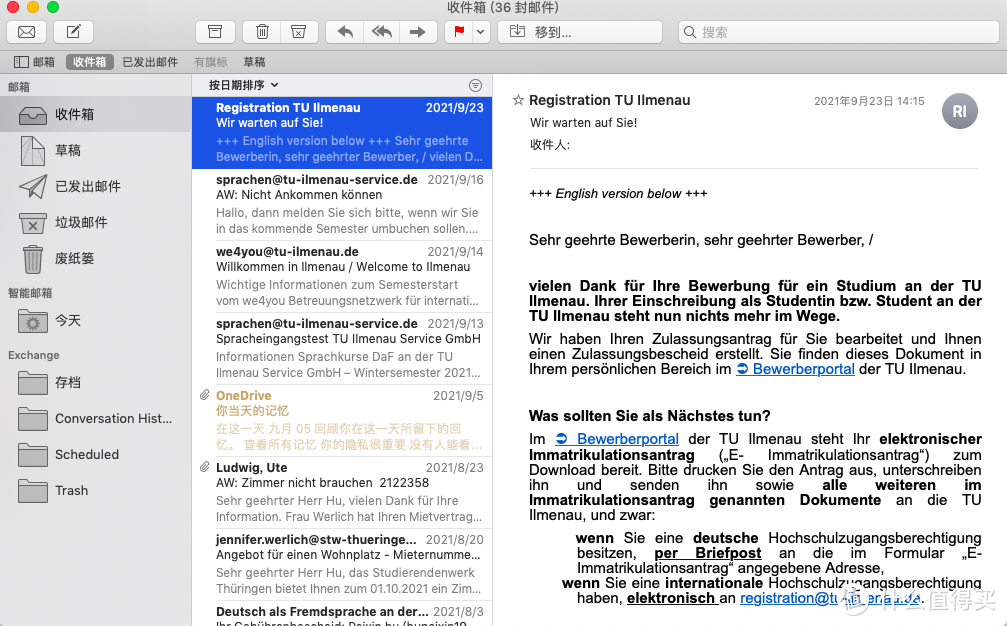
Task: Open the Scheduled folder
Action: pos(96,455)
